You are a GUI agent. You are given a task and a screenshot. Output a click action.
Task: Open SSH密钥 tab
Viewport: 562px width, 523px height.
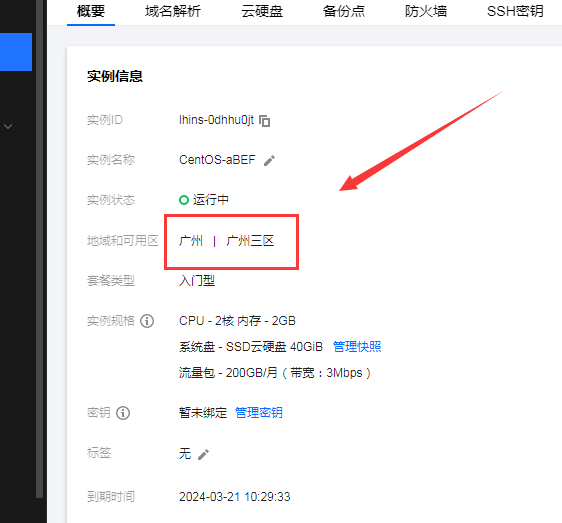click(515, 11)
